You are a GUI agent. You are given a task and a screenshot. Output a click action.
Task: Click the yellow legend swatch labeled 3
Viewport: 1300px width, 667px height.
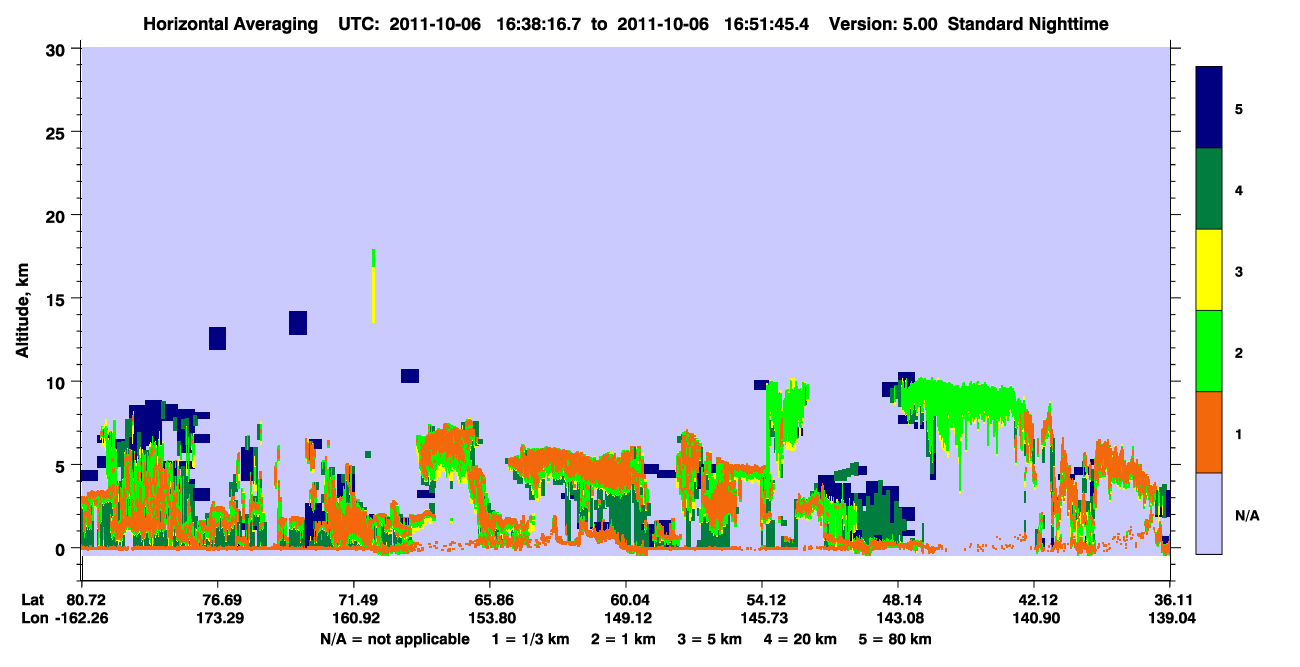[x=1209, y=270]
